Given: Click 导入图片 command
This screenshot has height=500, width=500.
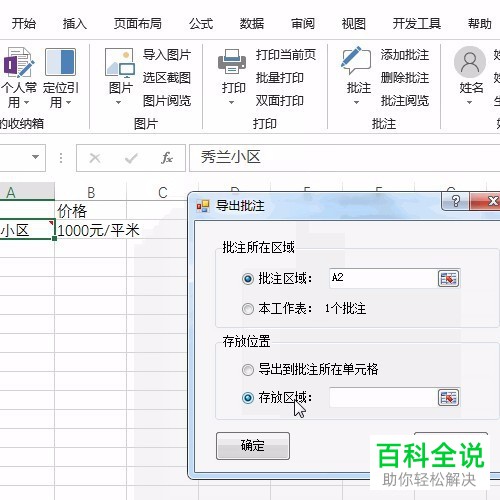Looking at the screenshot, I should [167, 55].
